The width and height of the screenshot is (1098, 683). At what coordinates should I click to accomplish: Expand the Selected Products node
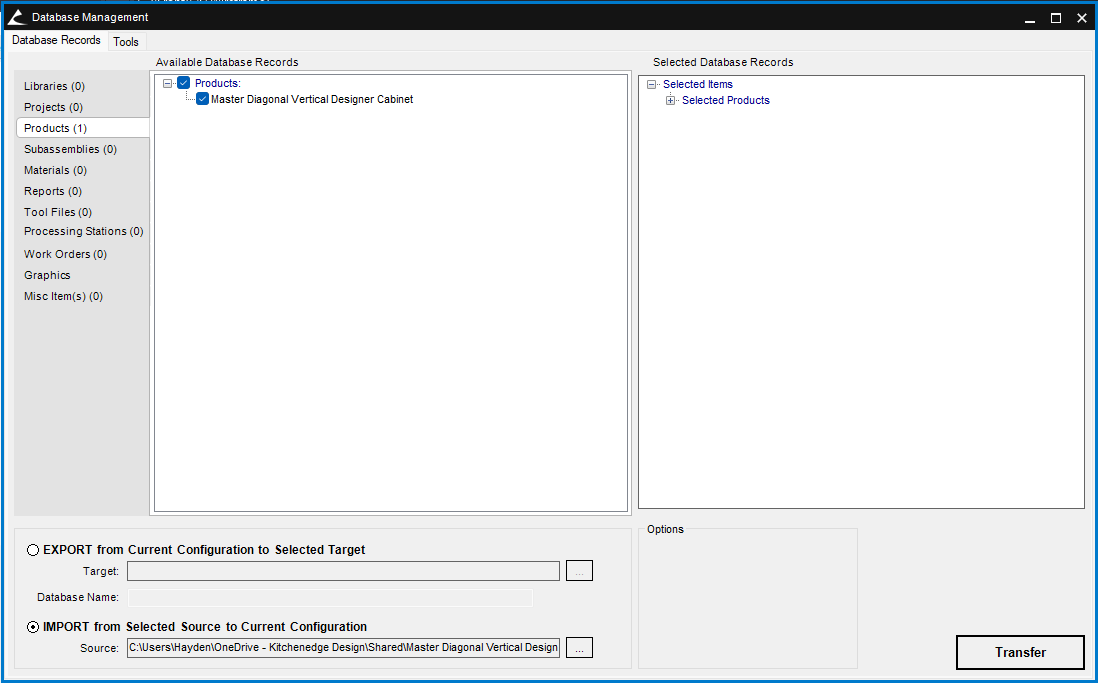click(x=670, y=100)
